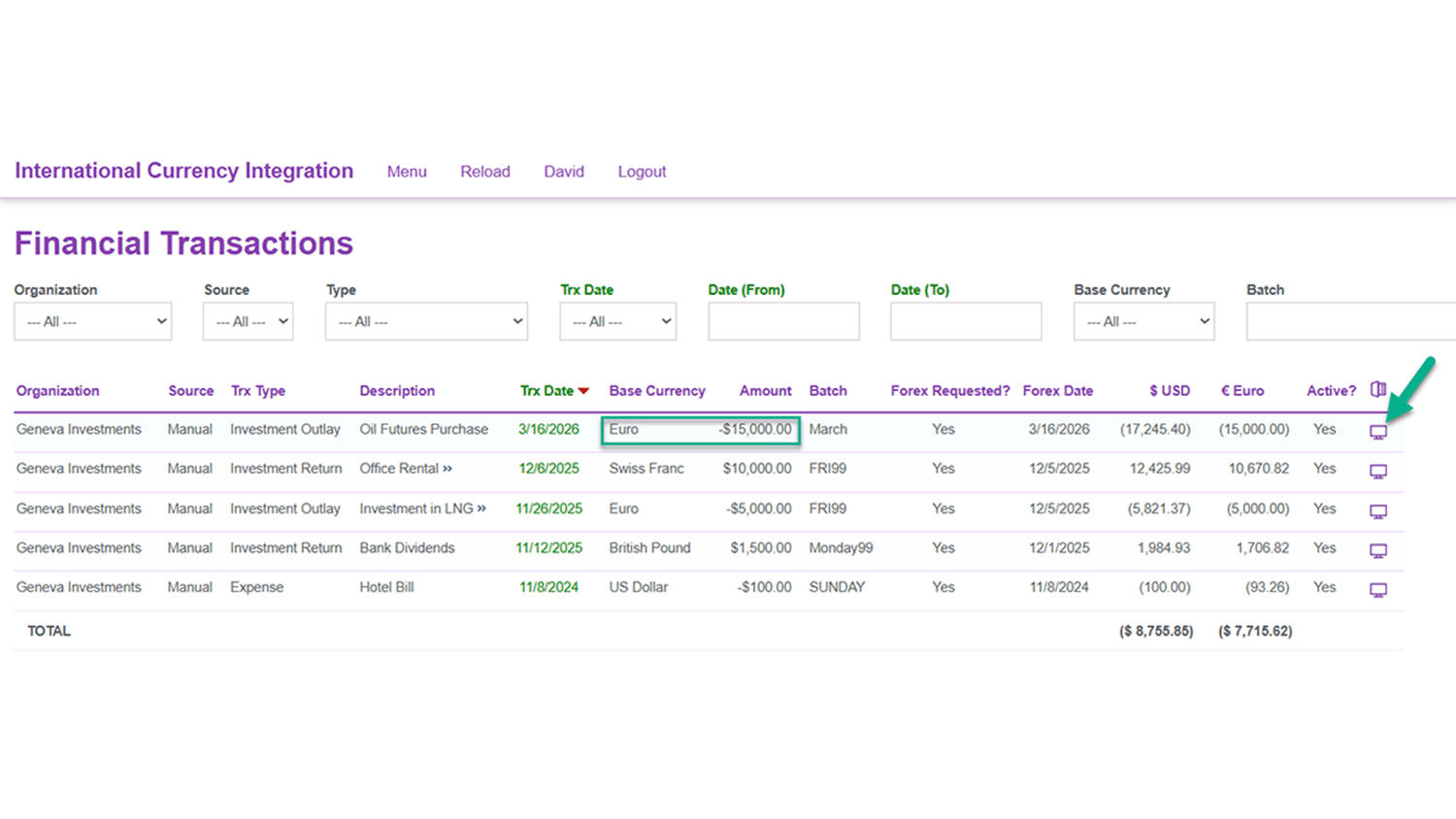
Task: Open the Source filter dropdown
Action: (248, 321)
